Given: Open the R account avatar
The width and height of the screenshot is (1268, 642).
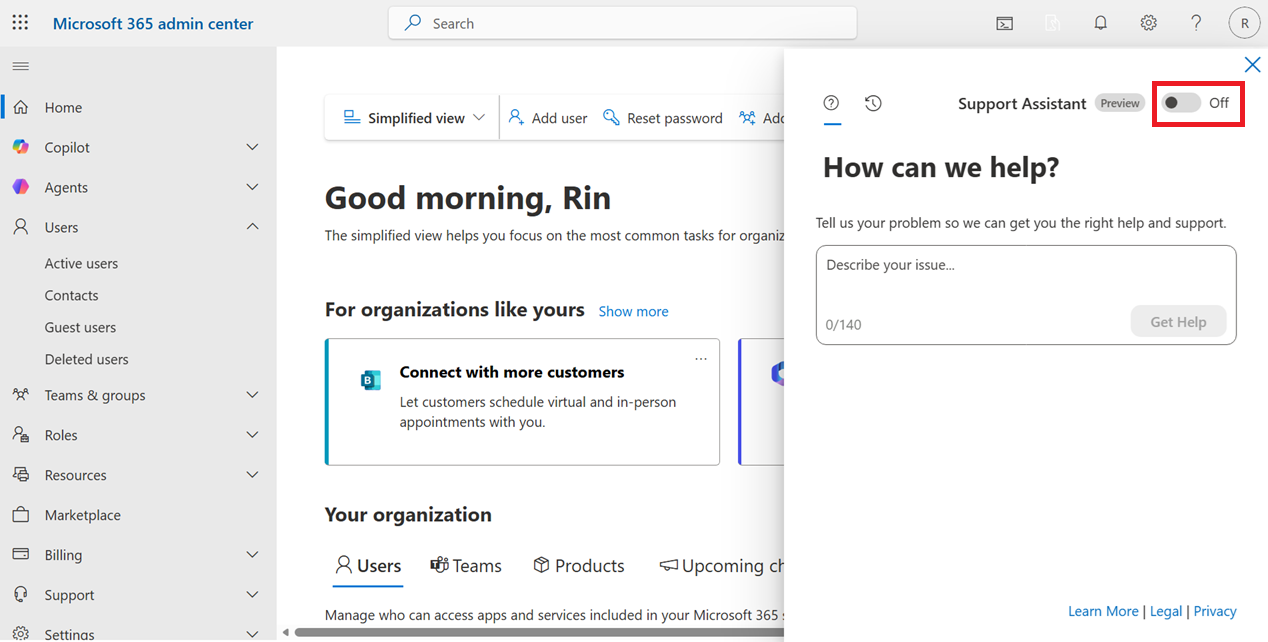Looking at the screenshot, I should click(1244, 23).
